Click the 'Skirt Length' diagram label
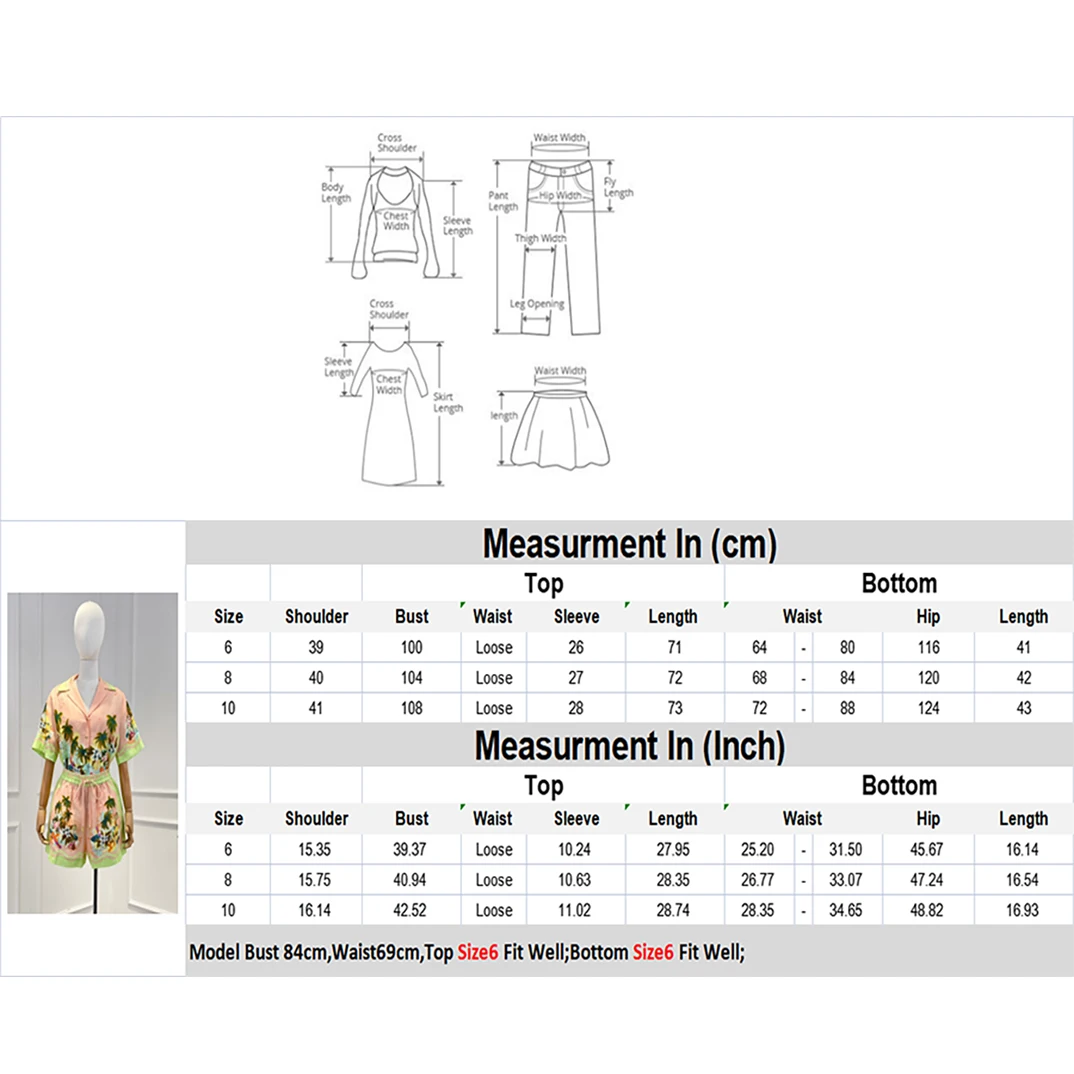The width and height of the screenshot is (1074, 1074). click(x=448, y=402)
